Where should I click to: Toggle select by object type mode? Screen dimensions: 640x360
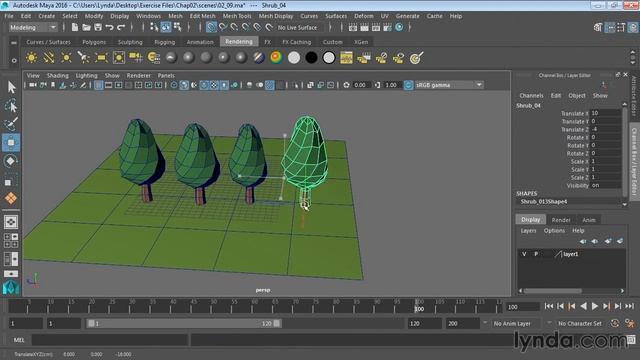click(x=166, y=27)
